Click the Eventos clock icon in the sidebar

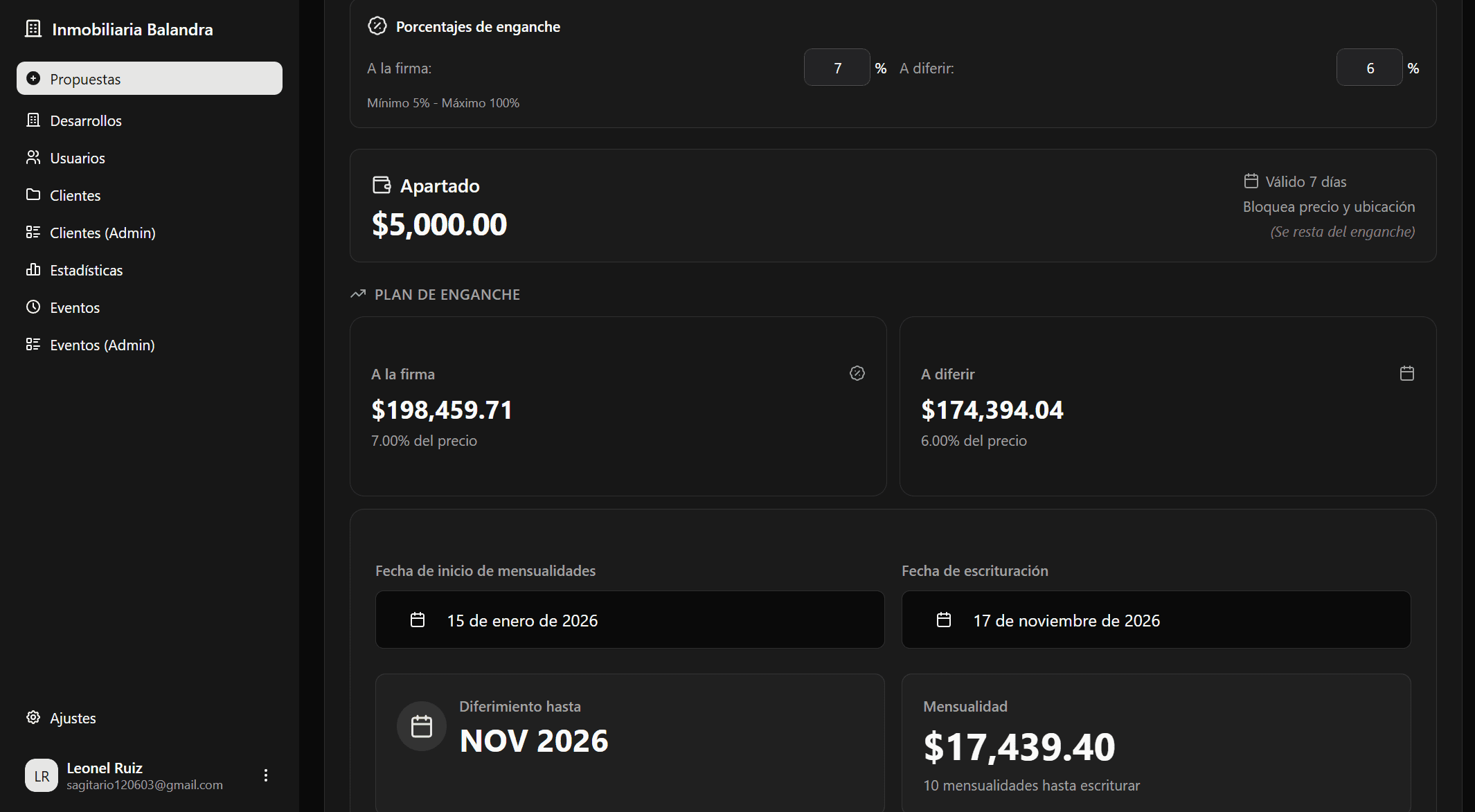click(33, 307)
